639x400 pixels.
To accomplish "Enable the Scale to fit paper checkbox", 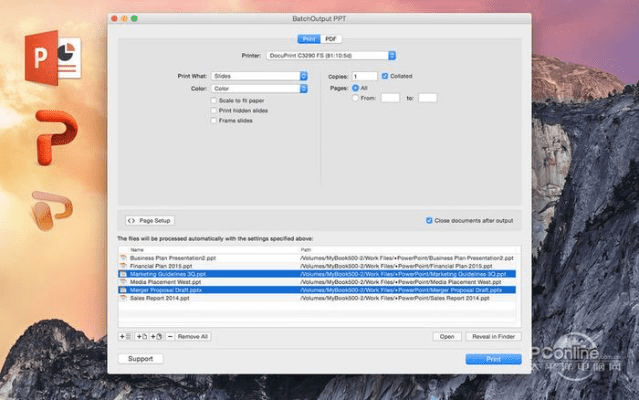I will tap(213, 100).
